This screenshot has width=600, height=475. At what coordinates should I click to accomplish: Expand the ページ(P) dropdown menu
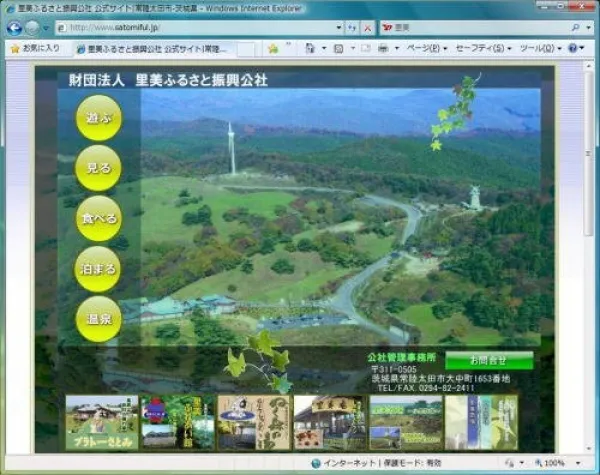pyautogui.click(x=428, y=48)
